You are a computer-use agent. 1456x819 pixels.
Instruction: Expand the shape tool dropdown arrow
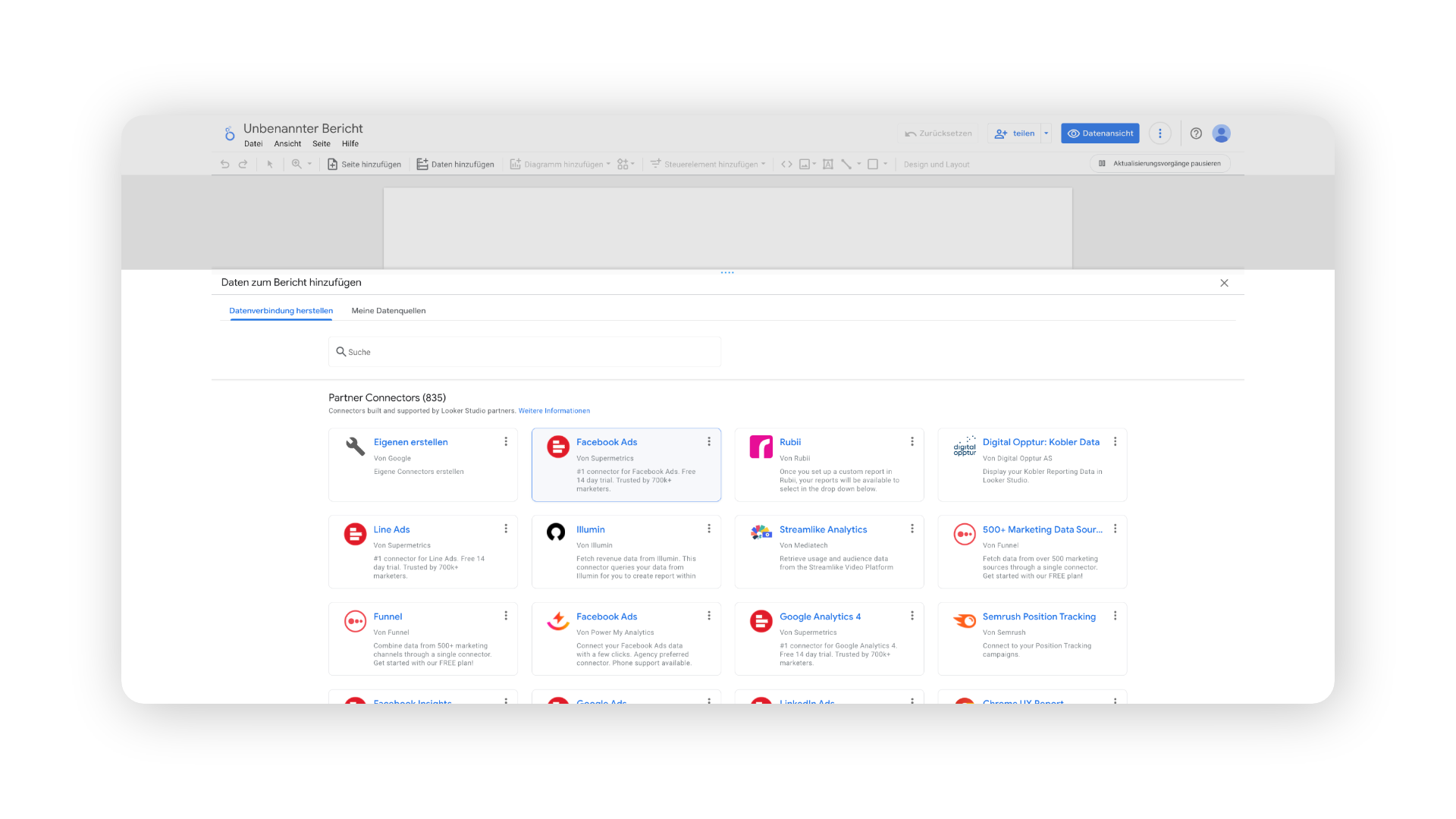pyautogui.click(x=885, y=164)
